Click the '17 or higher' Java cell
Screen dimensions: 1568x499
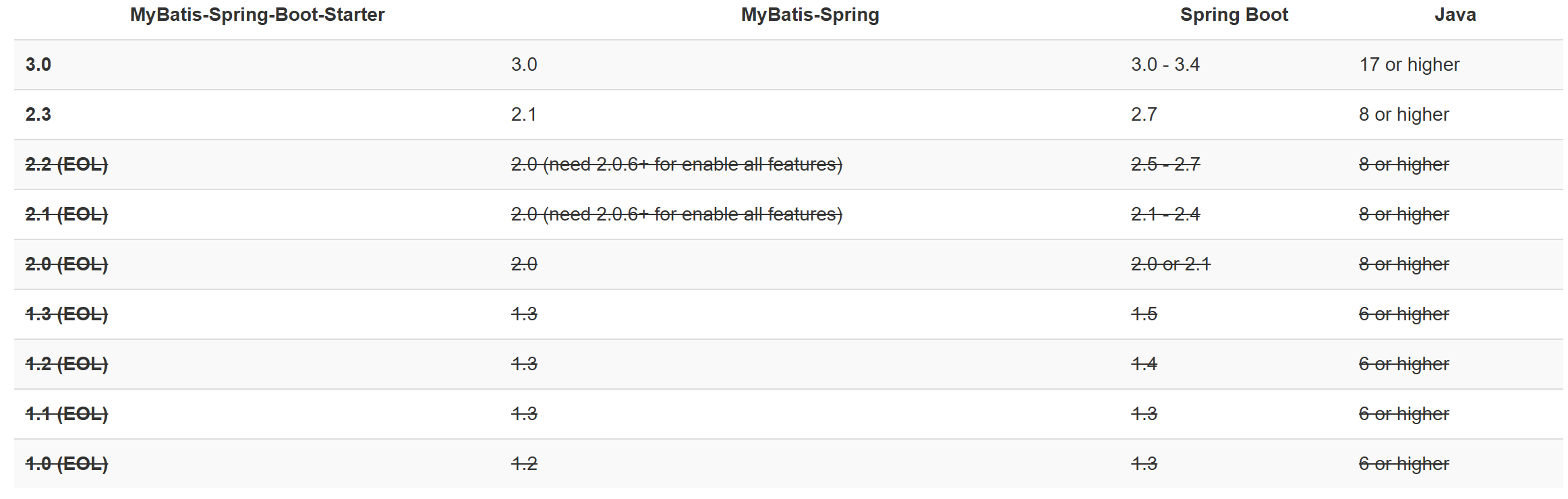[x=1410, y=65]
